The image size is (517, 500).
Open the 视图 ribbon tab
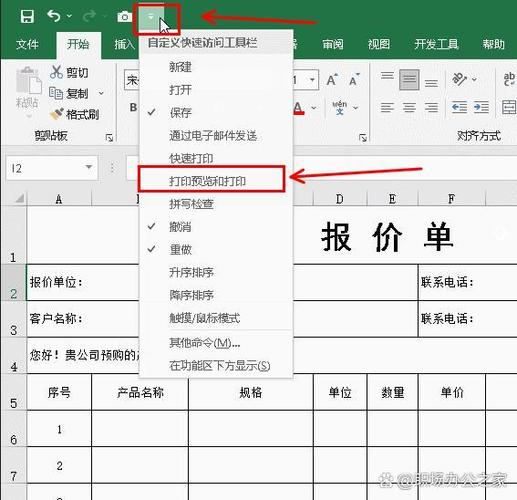[379, 44]
